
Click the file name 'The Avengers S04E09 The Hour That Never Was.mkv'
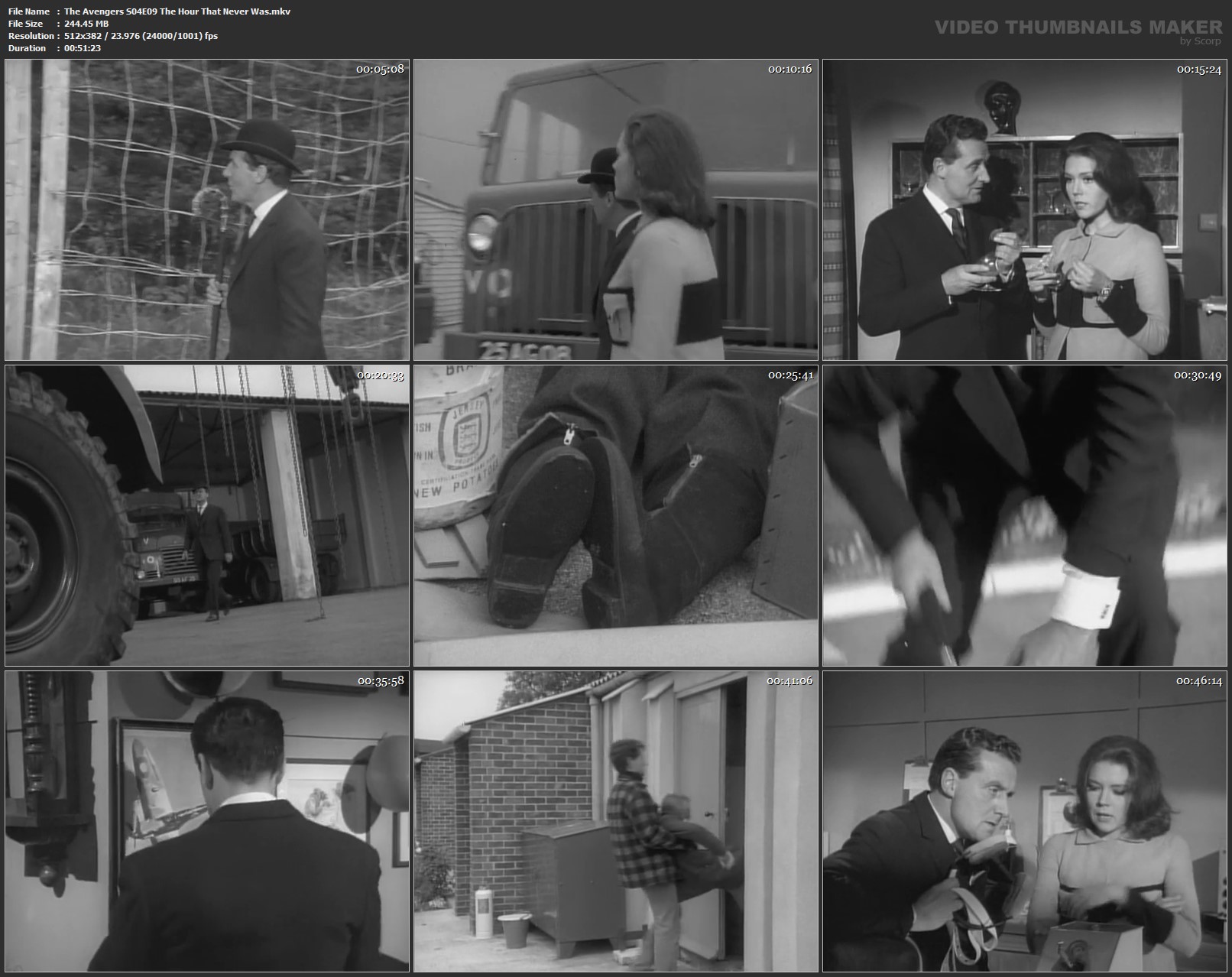click(x=177, y=11)
